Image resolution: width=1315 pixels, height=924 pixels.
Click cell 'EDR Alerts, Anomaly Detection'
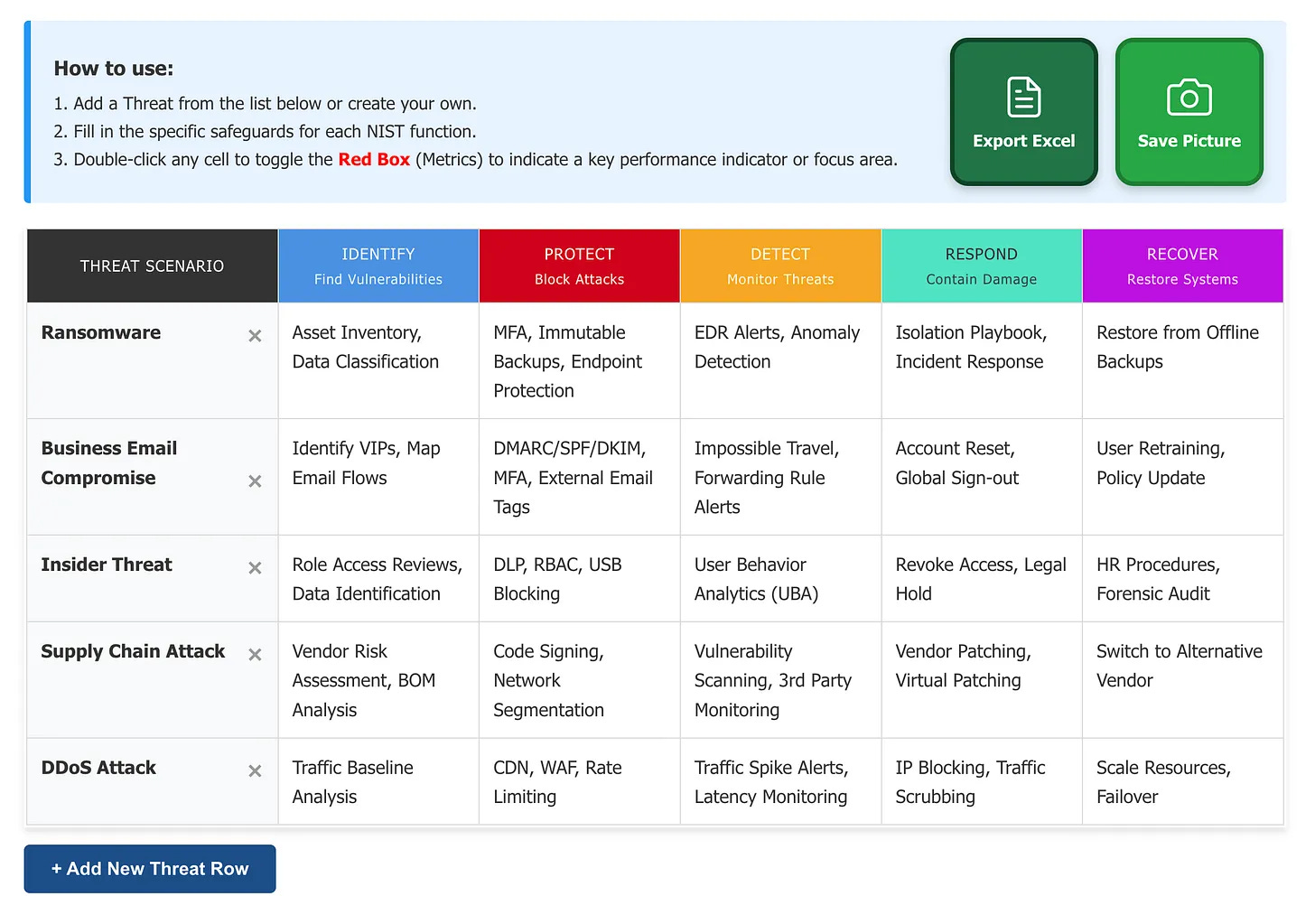coord(780,361)
